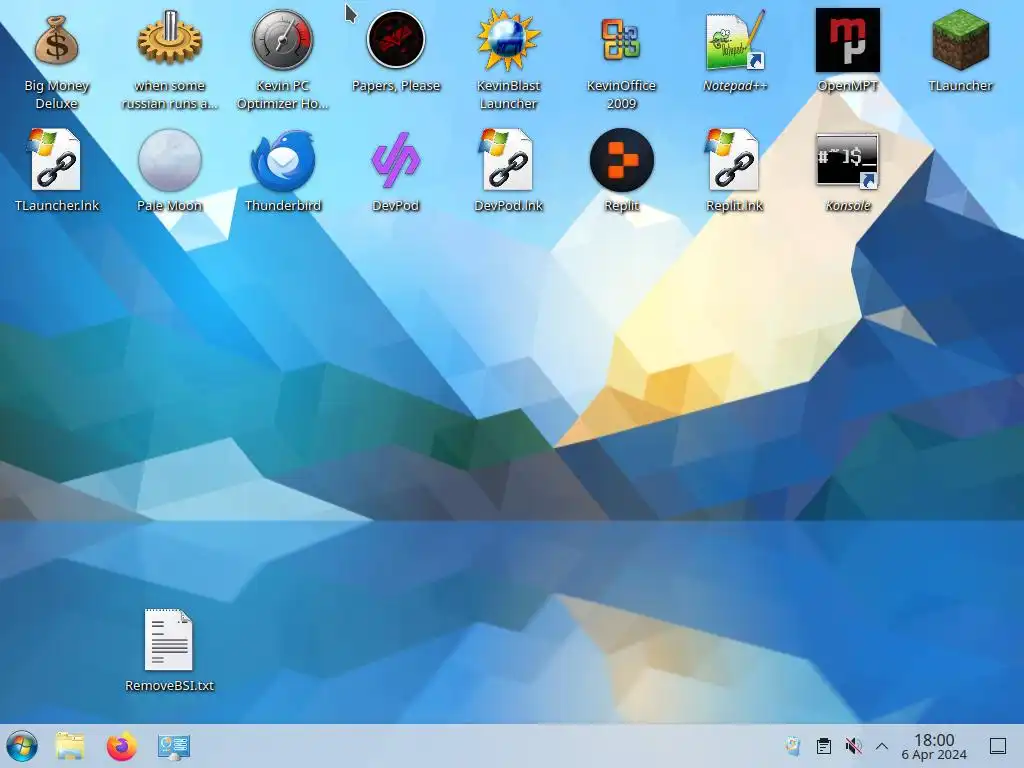Launch the Notepad++ shortcut
Image resolution: width=1024 pixels, height=768 pixels.
(735, 40)
